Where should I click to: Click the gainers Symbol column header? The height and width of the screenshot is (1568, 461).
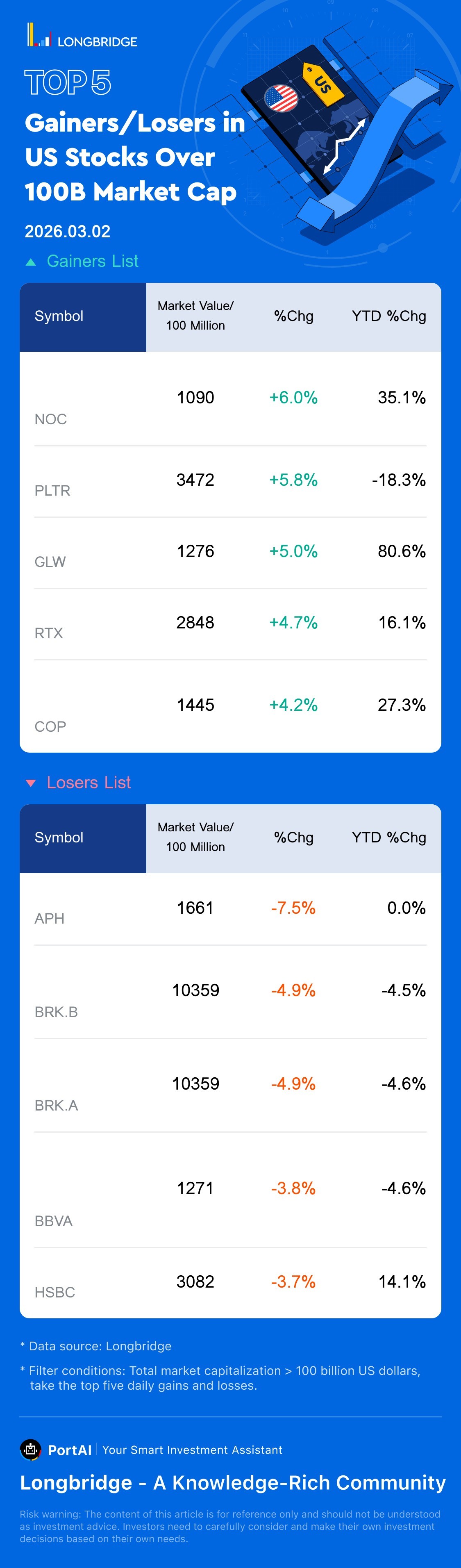click(x=59, y=316)
